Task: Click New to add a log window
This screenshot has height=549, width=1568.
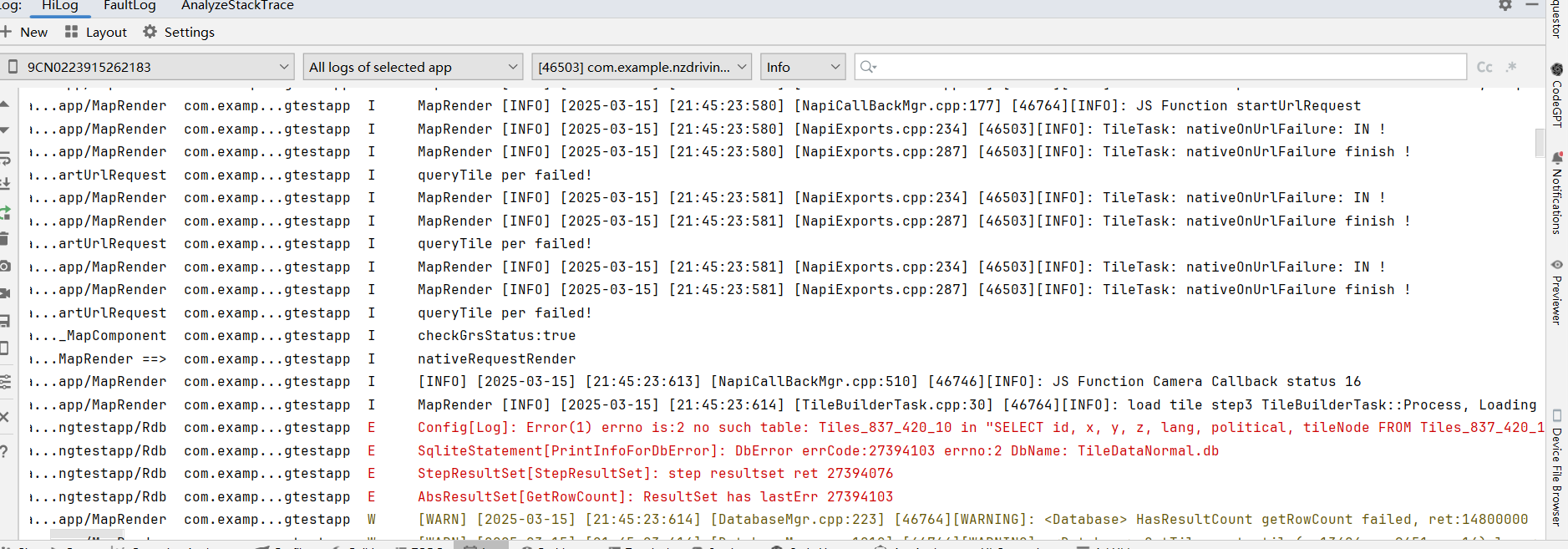Action: pos(25,32)
